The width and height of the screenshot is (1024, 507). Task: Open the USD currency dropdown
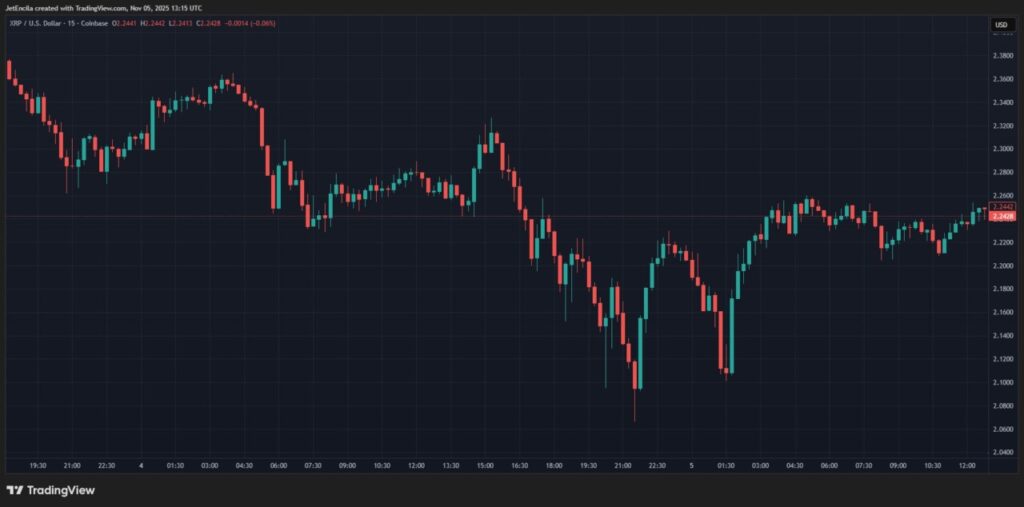tap(1000, 24)
